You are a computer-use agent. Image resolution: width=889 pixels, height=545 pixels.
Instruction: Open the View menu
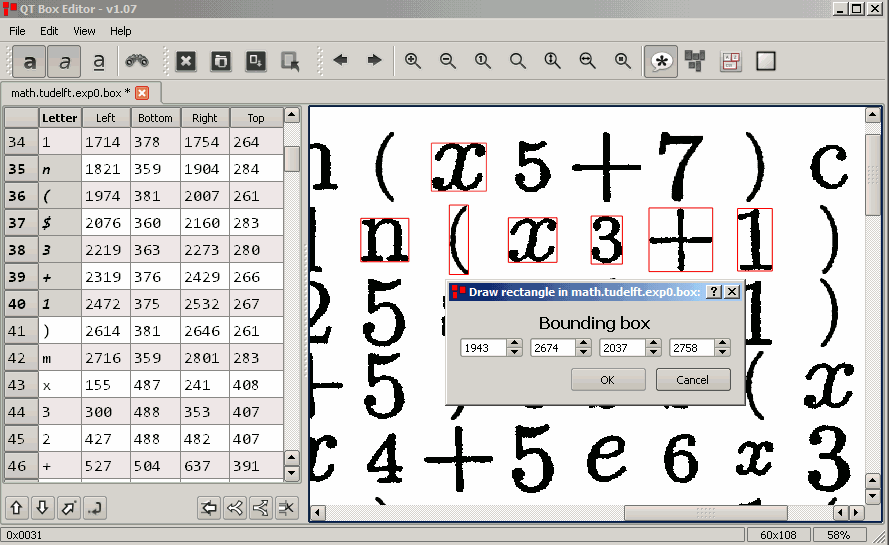tap(84, 31)
